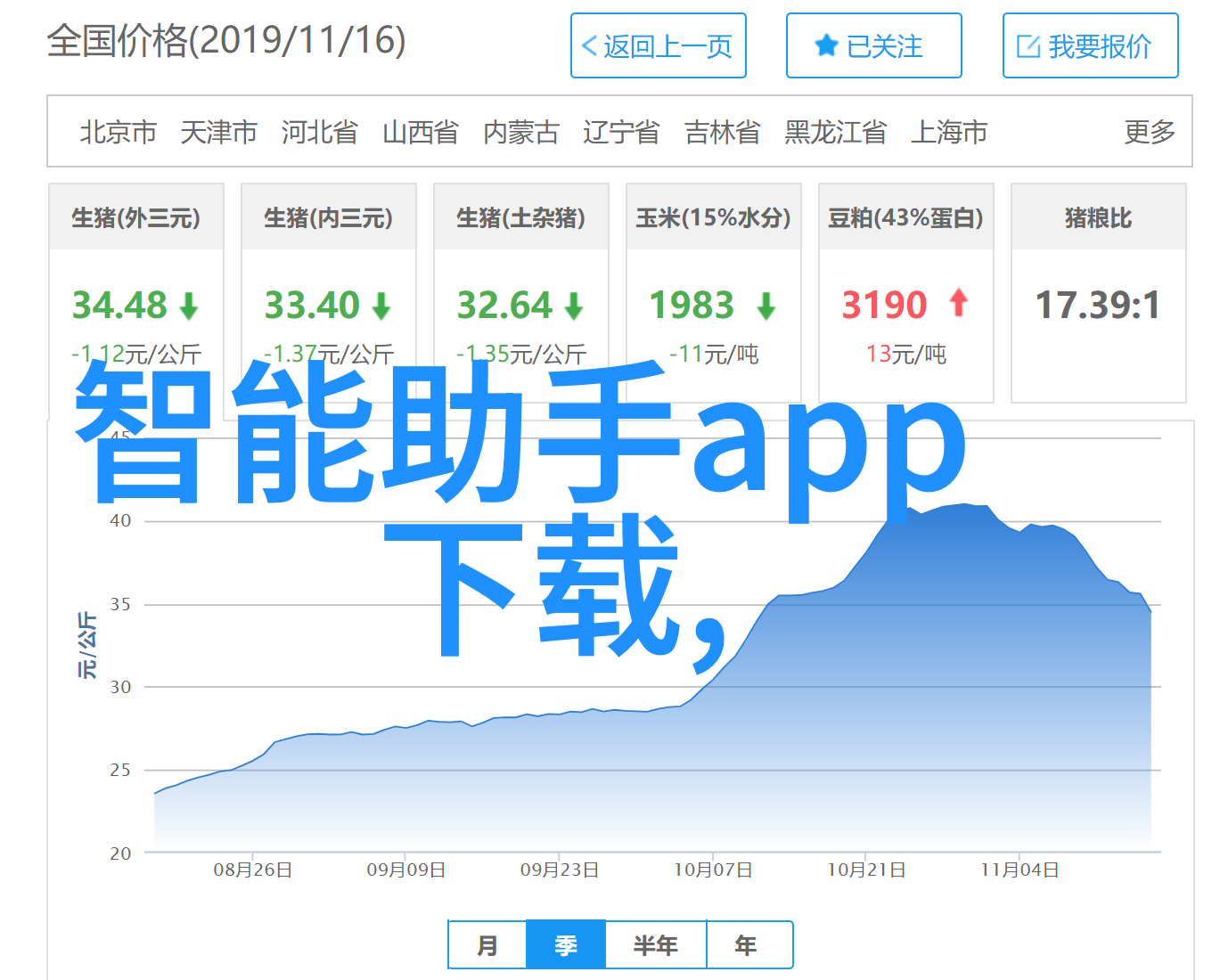Click y-axis unit label 元/公斤
The image size is (1212, 980).
pyautogui.click(x=87, y=645)
